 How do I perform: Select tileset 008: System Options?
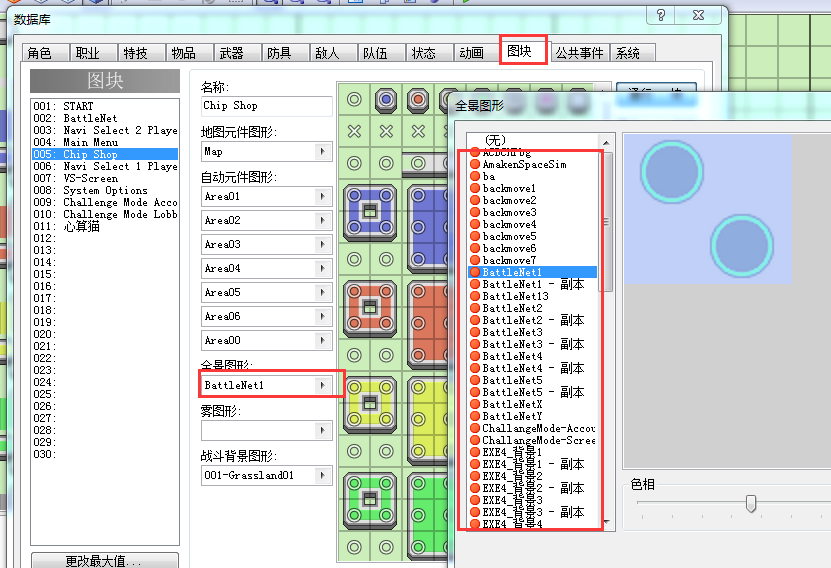click(105, 190)
